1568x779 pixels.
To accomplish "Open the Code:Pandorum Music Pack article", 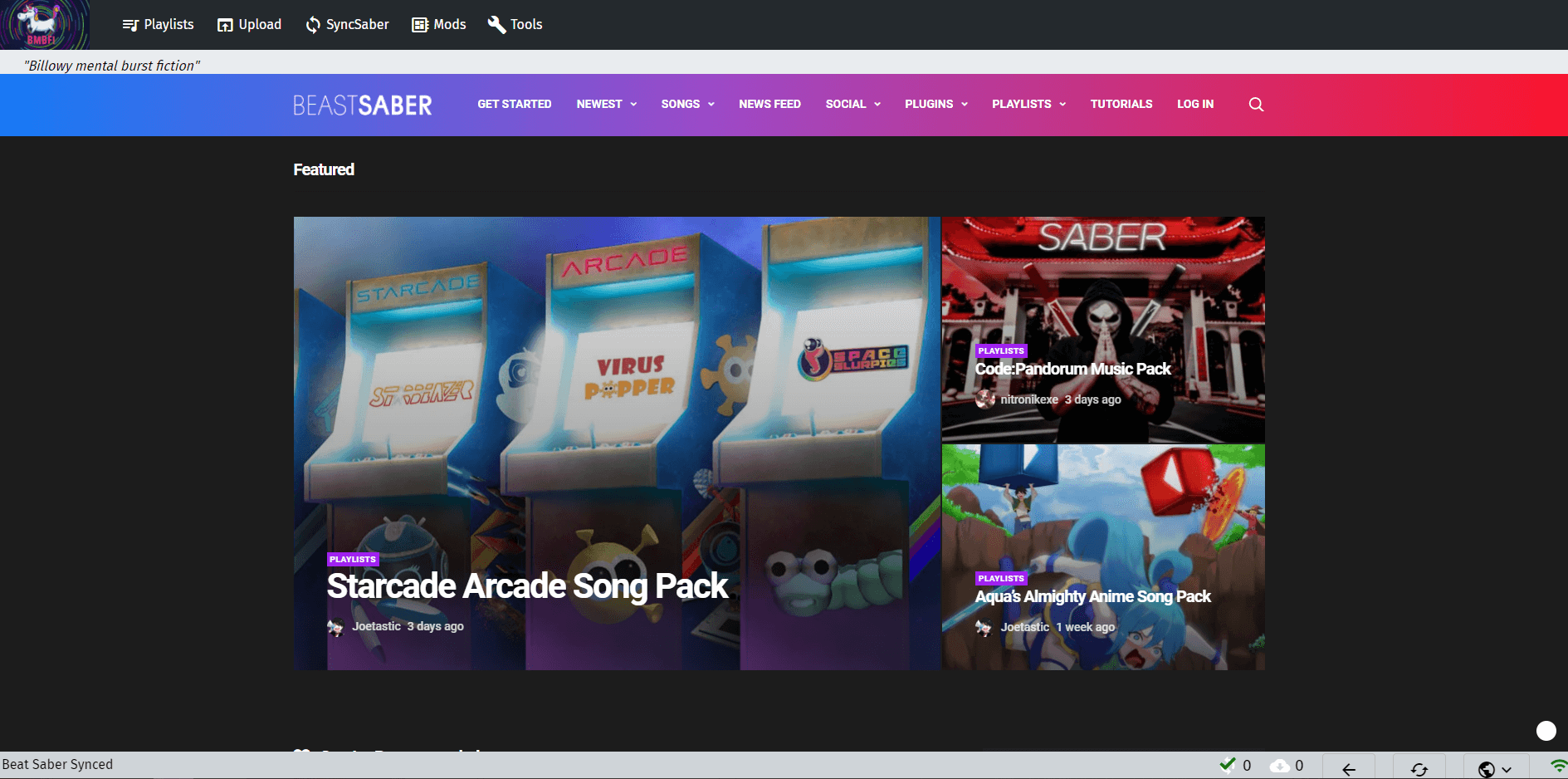I will click(1072, 369).
